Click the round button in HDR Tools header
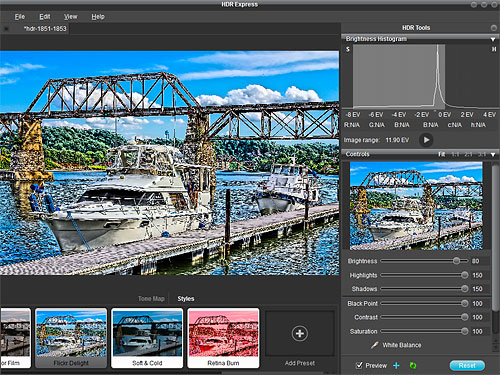This screenshot has width=500, height=375. [x=494, y=28]
